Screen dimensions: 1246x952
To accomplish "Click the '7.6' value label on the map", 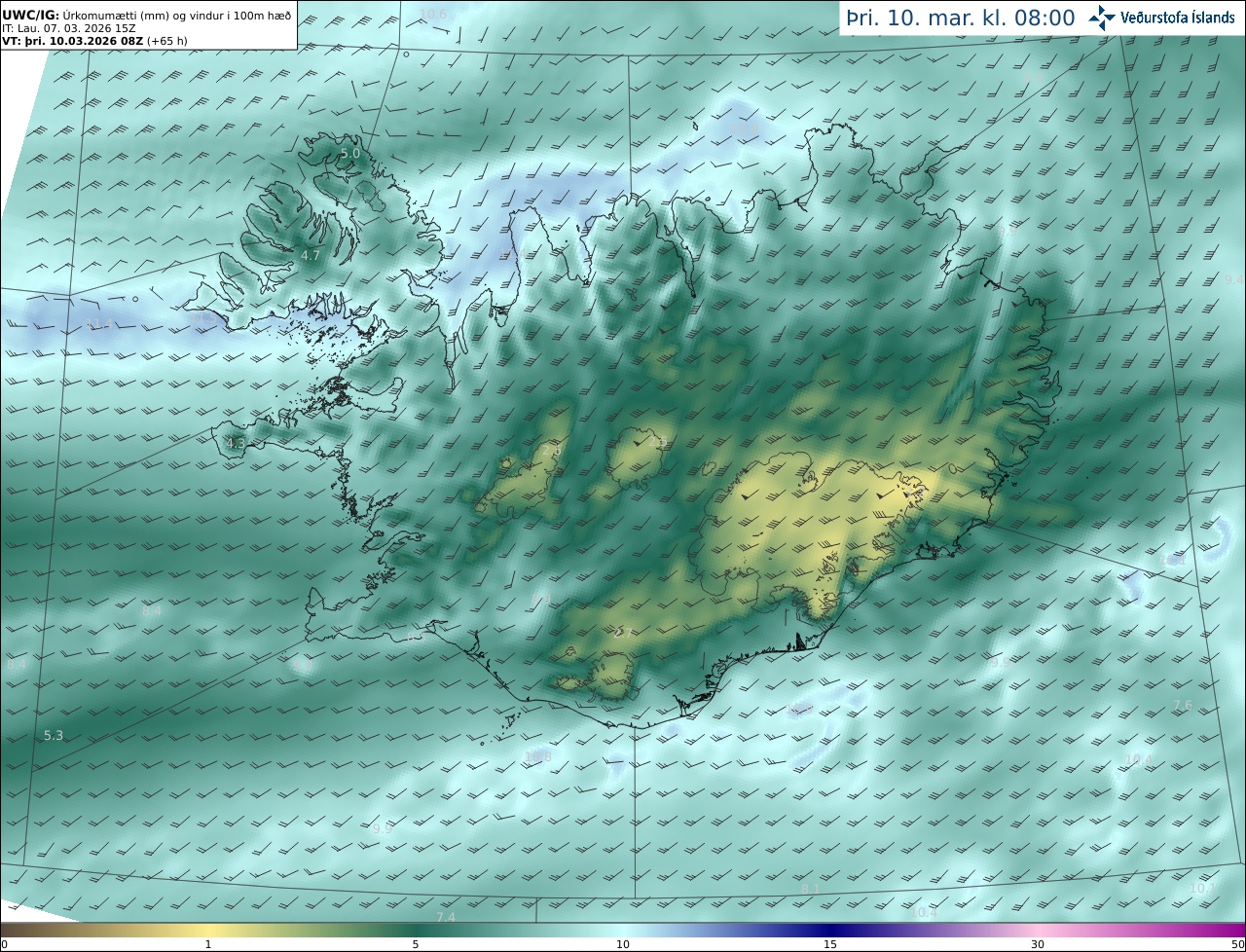I will tap(1182, 706).
